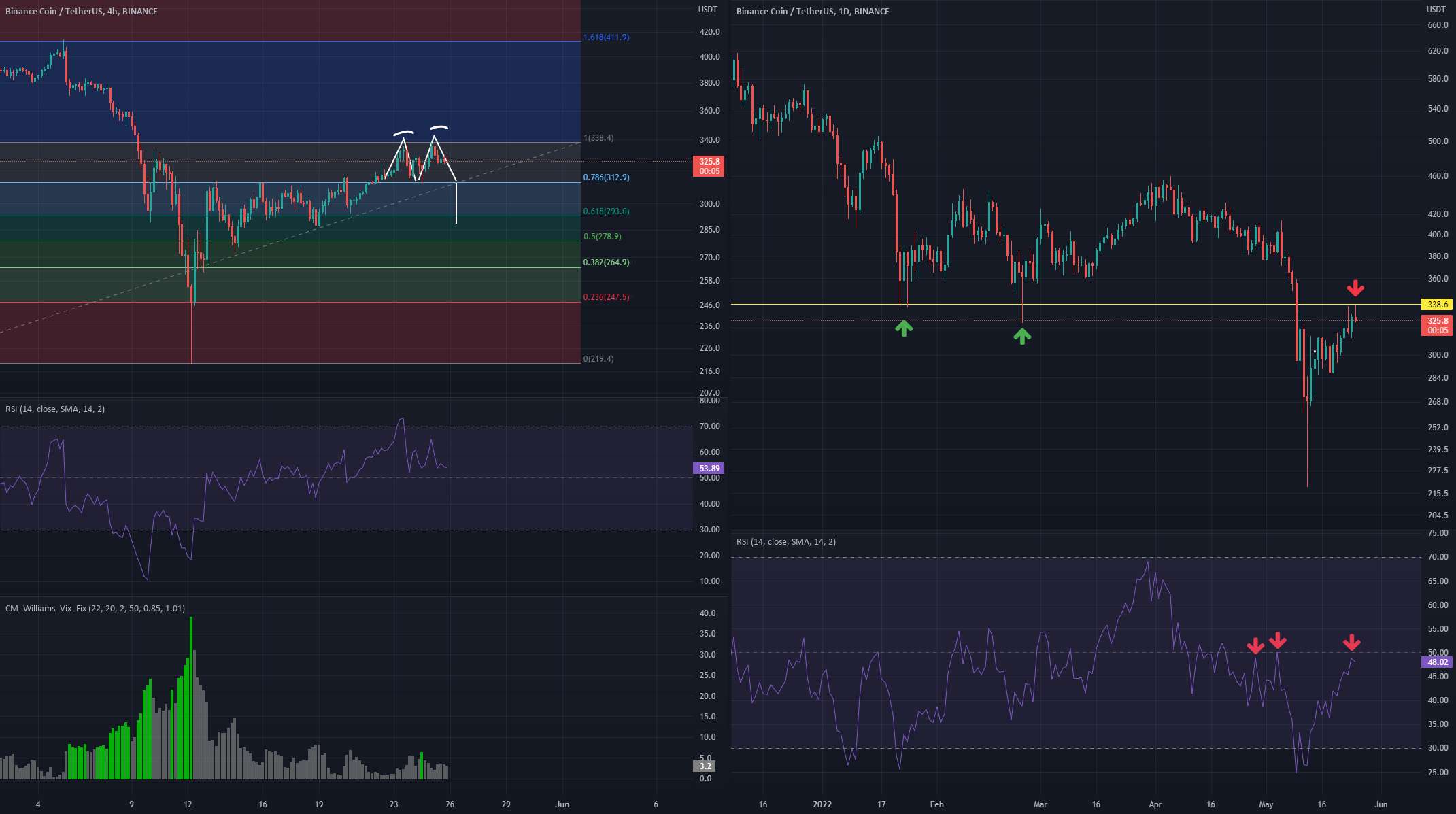Image resolution: width=1456 pixels, height=814 pixels.
Task: Click the purple 53.89 RSI value tag
Action: pos(709,468)
